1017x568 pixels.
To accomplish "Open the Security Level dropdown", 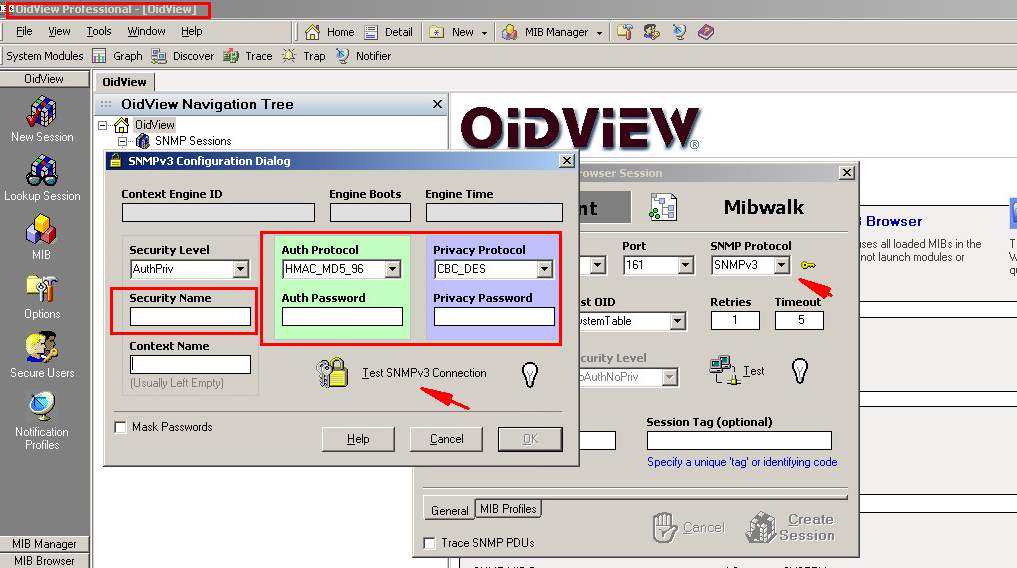I will click(240, 269).
